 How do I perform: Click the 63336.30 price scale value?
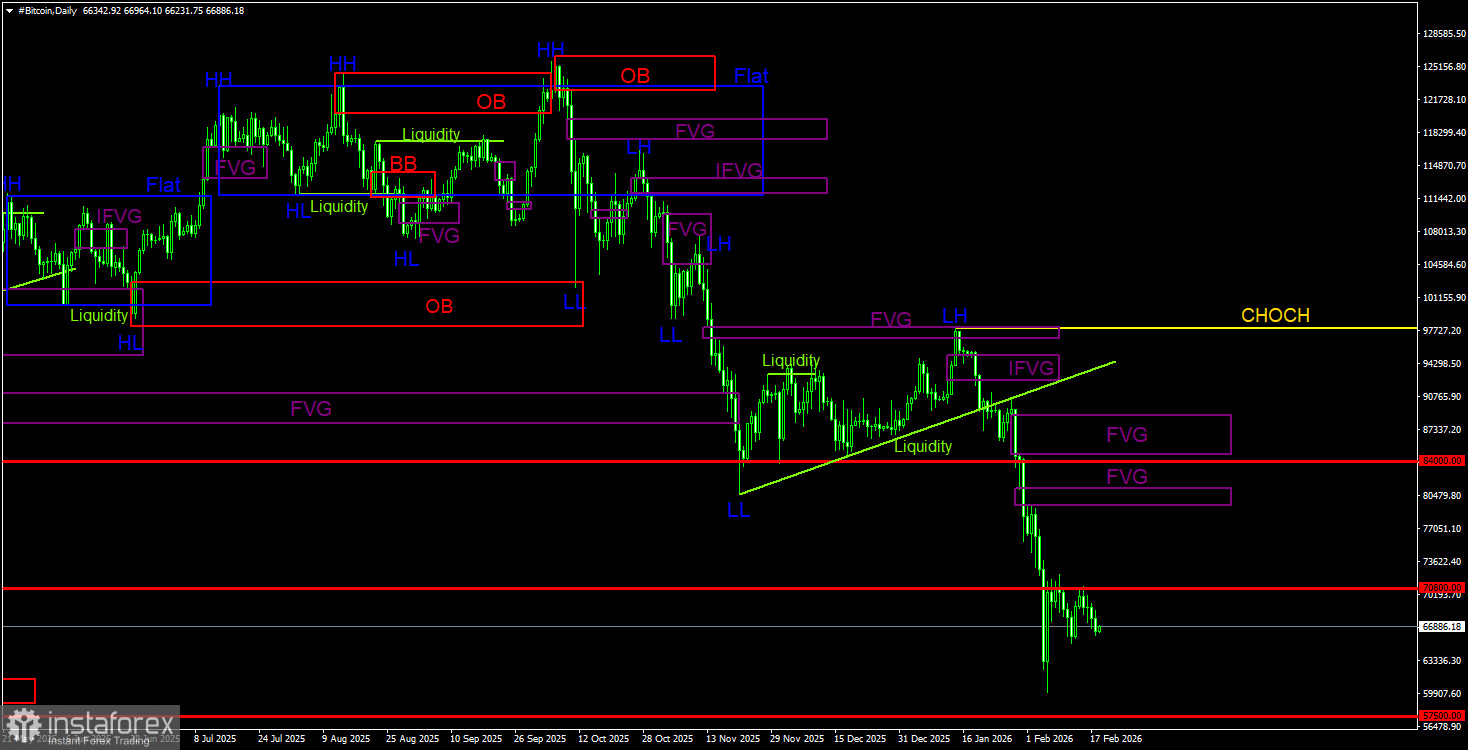click(x=1444, y=661)
